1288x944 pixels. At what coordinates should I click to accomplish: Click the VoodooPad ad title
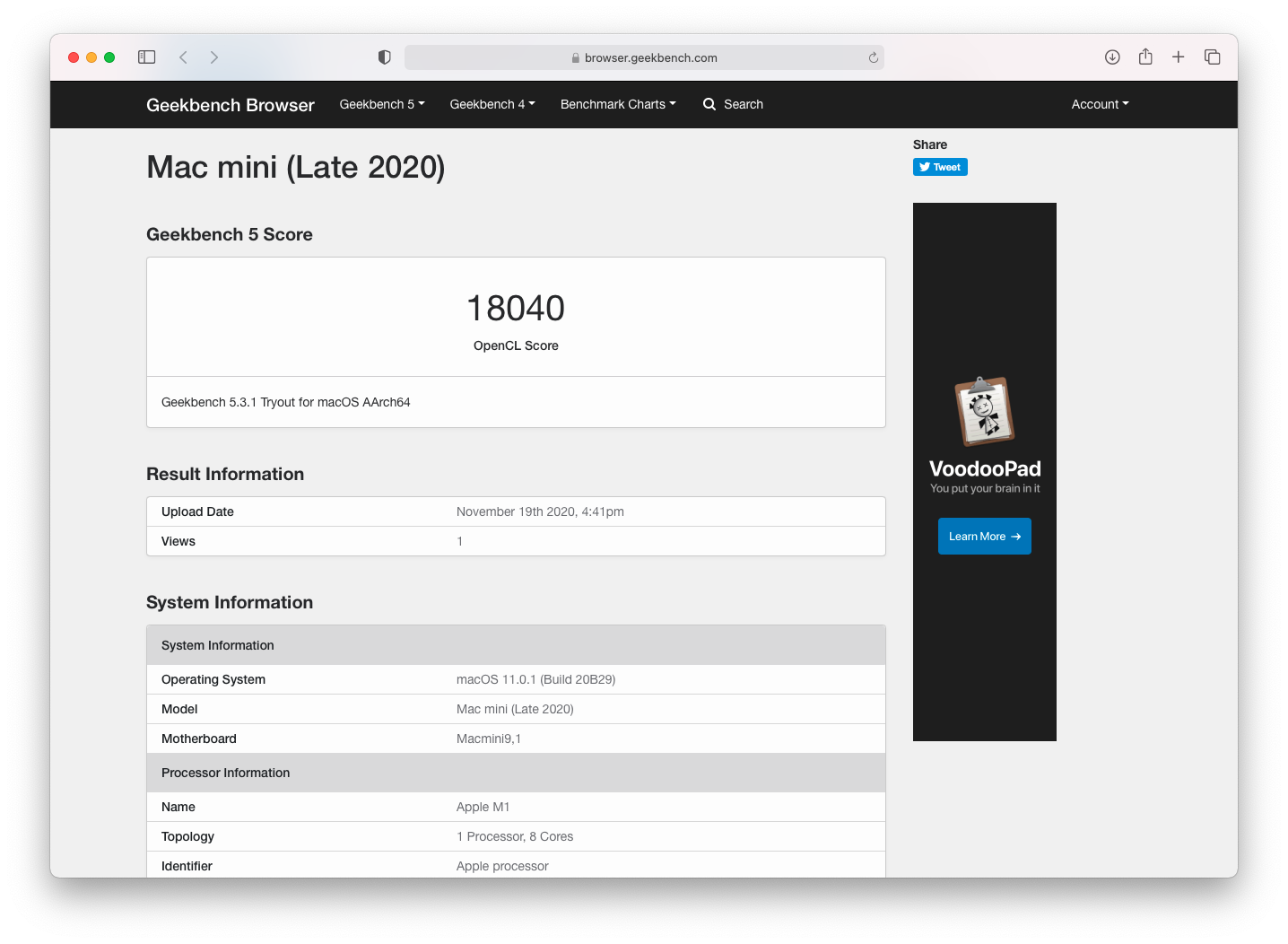coord(985,468)
